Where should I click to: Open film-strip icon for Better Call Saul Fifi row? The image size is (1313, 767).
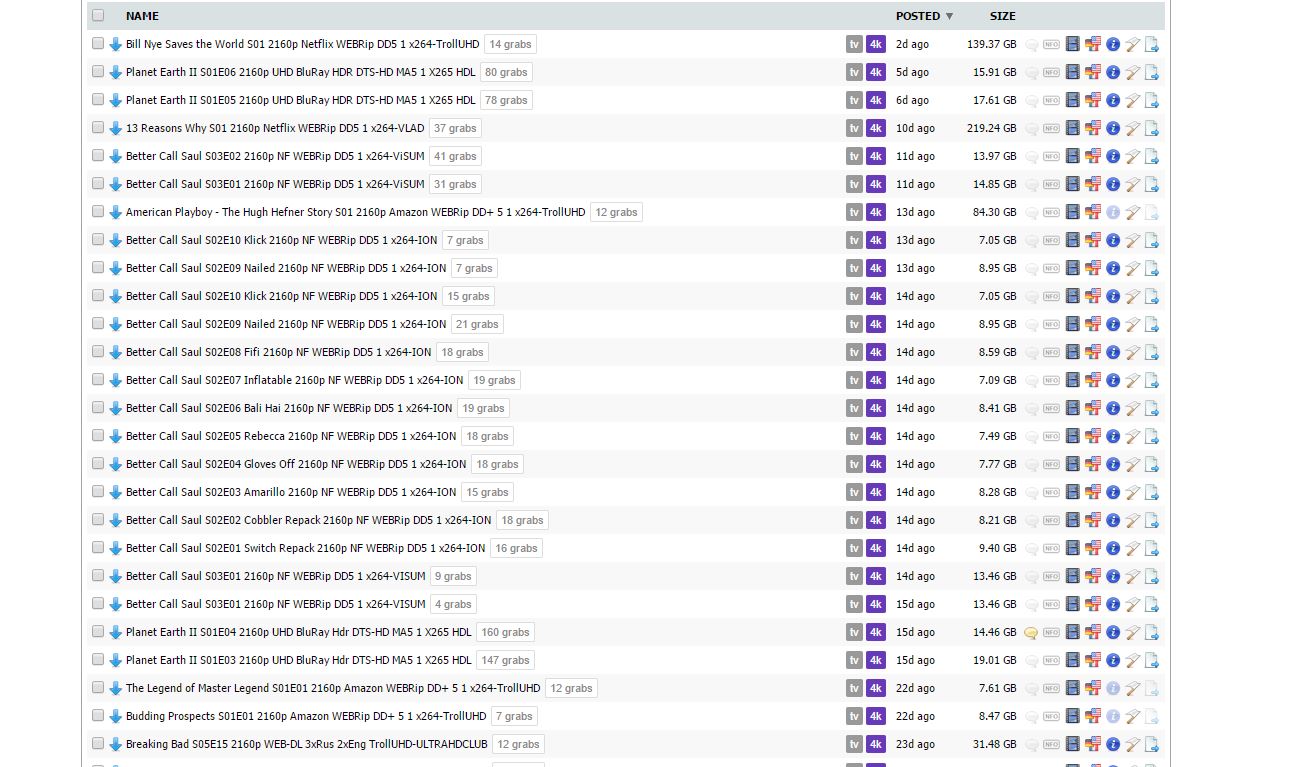(x=1073, y=352)
